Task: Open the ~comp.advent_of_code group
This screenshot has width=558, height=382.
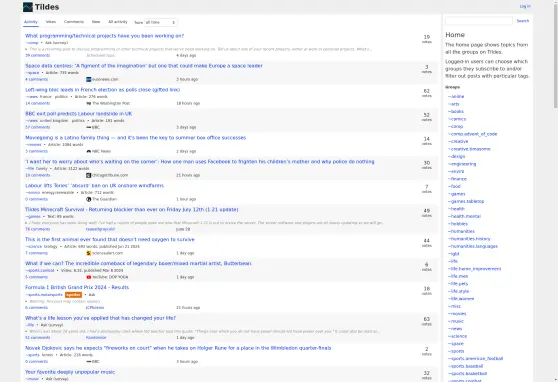Action: (x=473, y=134)
